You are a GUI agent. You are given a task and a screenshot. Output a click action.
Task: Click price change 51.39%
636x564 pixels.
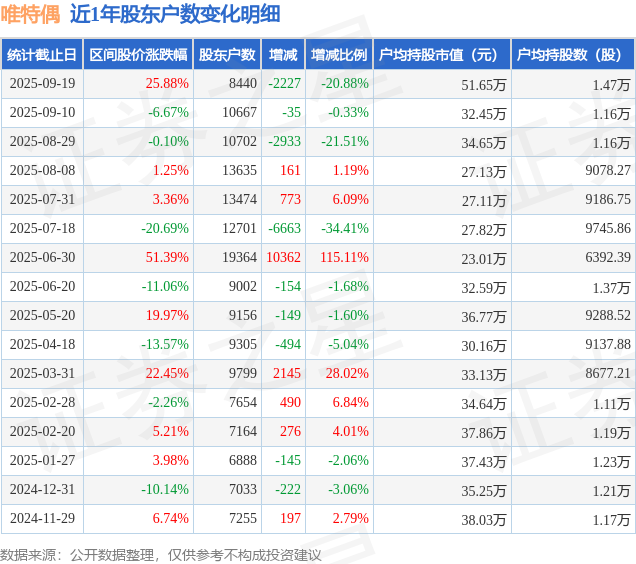coord(167,257)
